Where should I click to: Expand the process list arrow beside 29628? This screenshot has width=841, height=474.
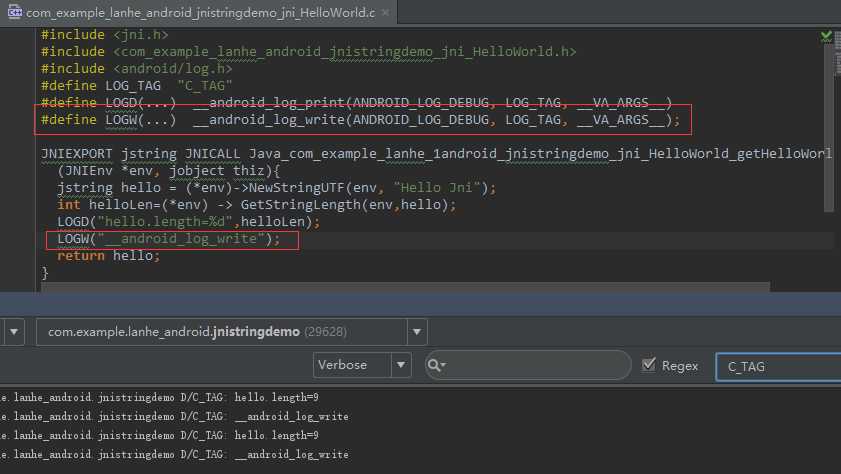pyautogui.click(x=417, y=332)
